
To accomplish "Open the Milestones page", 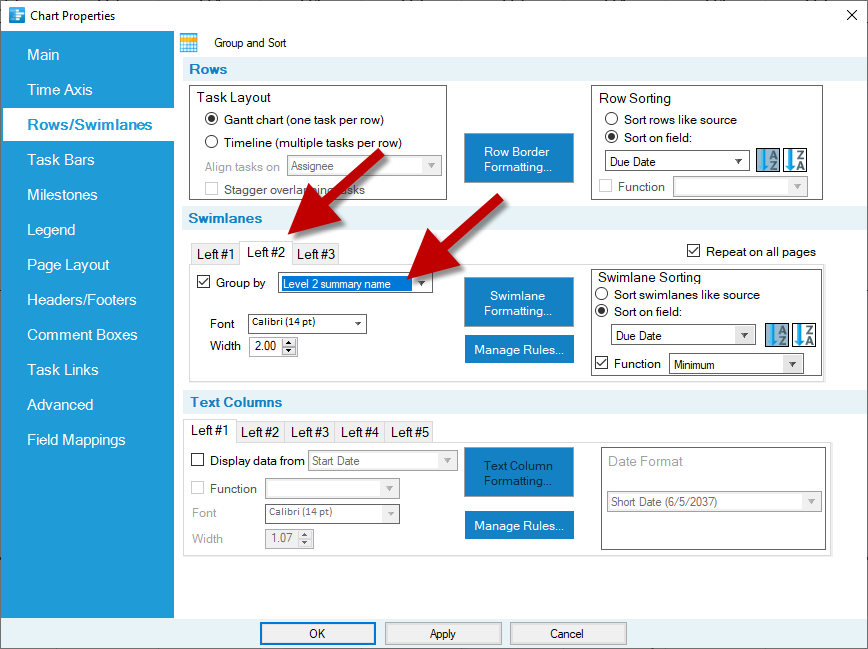I will pyautogui.click(x=62, y=194).
